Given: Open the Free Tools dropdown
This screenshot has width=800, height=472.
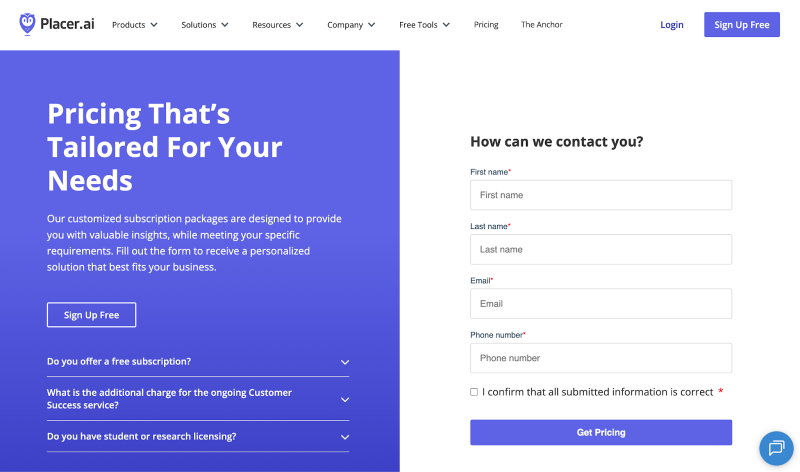Looking at the screenshot, I should pyautogui.click(x=424, y=25).
